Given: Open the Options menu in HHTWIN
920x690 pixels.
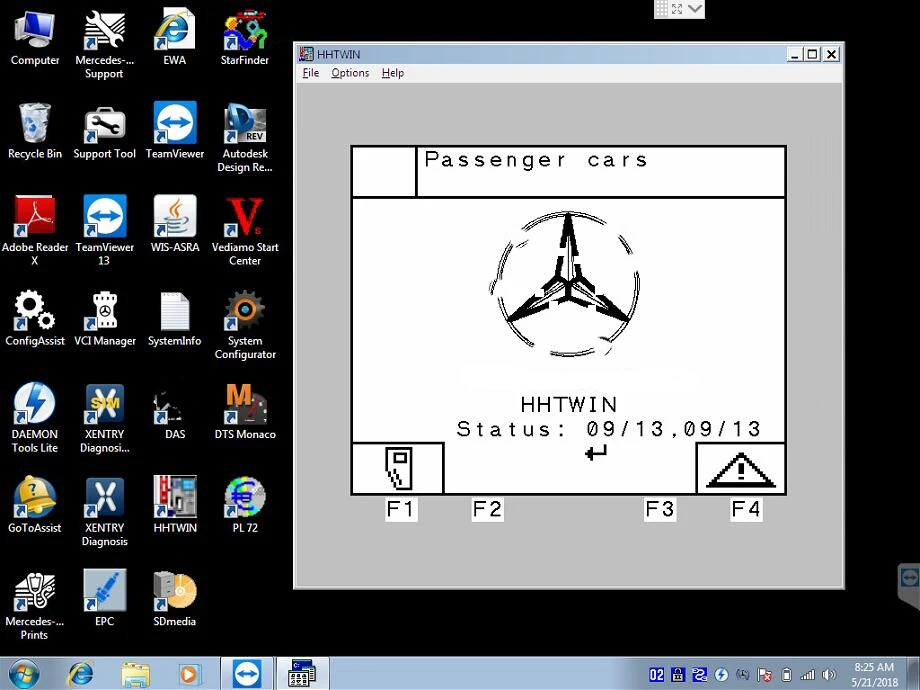Looking at the screenshot, I should (350, 73).
